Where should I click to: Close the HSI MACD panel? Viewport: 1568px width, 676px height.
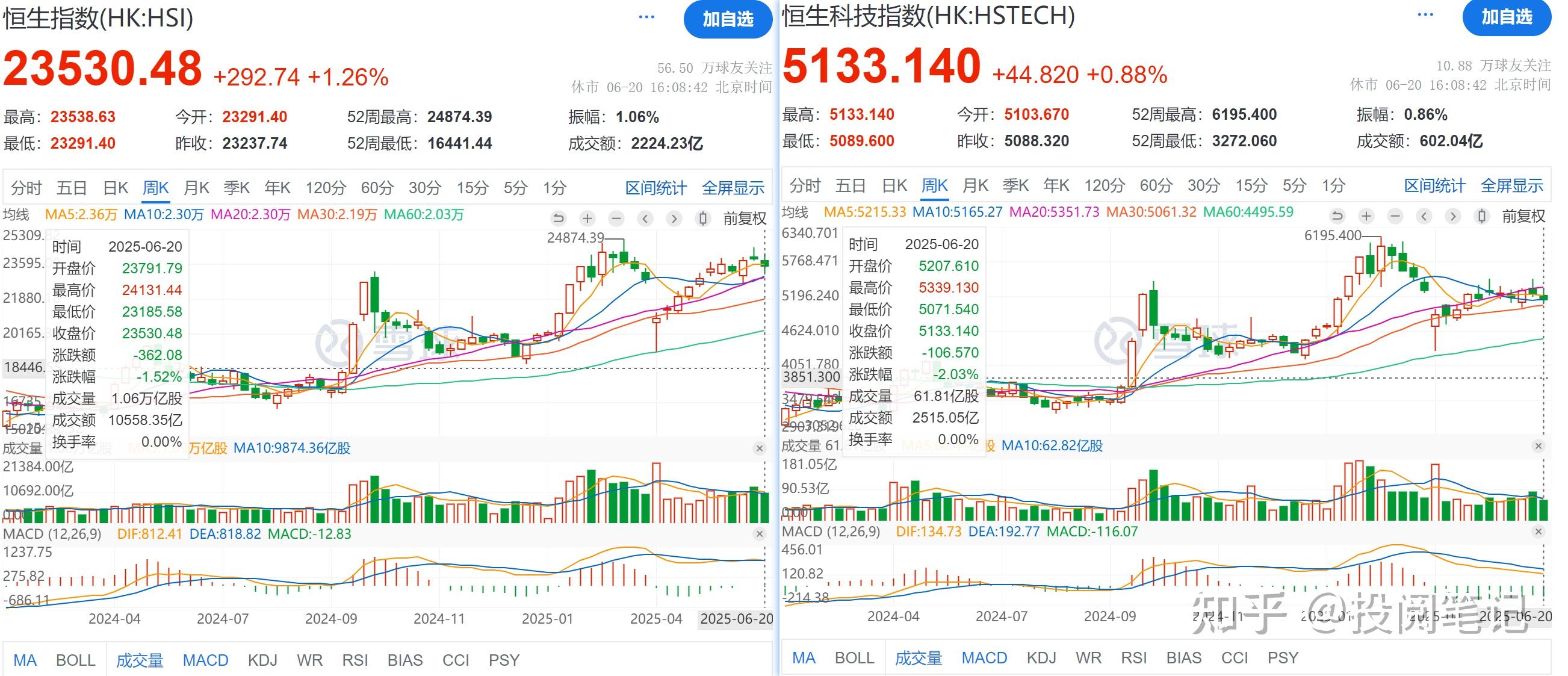pyautogui.click(x=760, y=534)
